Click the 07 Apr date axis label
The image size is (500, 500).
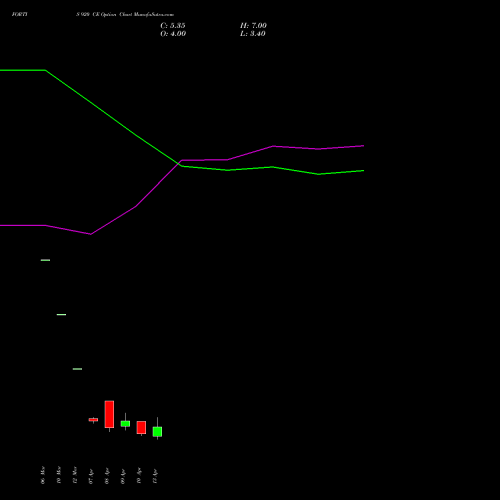click(x=91, y=476)
